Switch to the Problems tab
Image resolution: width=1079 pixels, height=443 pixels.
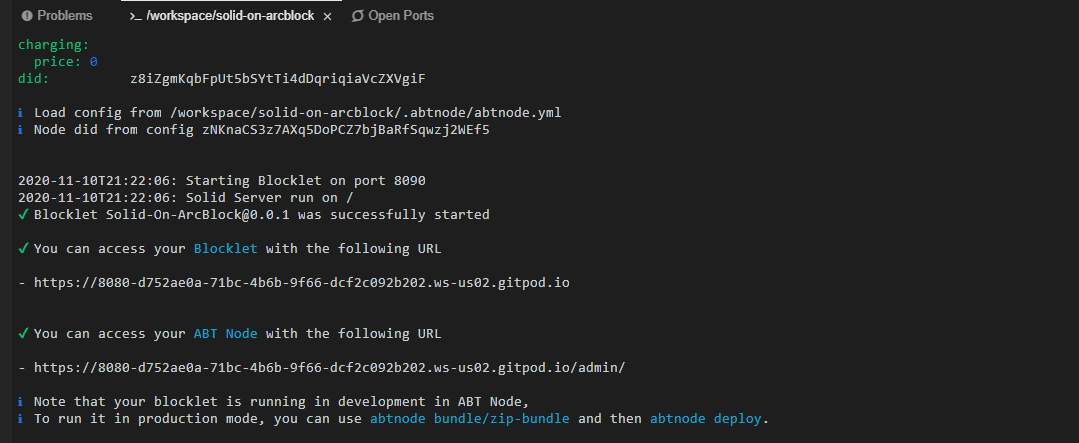(64, 16)
